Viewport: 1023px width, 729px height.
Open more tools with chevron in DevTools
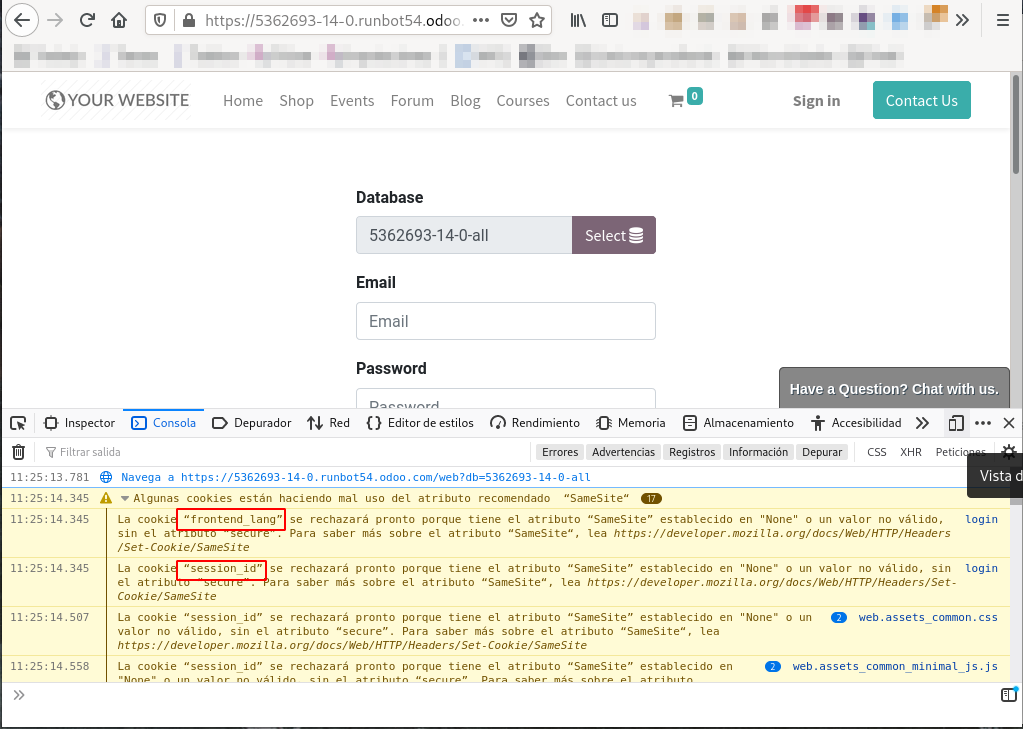[920, 422]
